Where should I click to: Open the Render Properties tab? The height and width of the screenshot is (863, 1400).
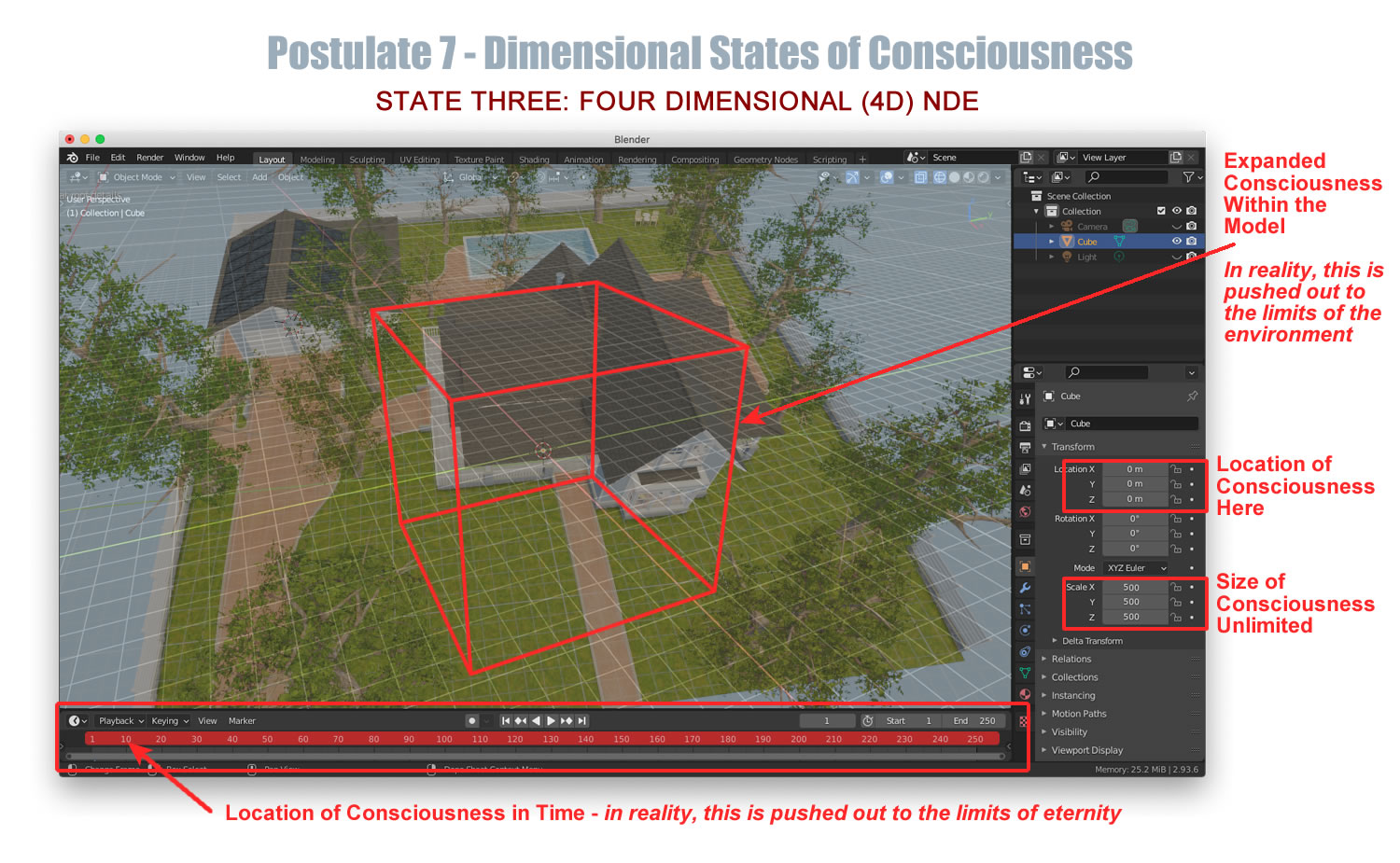(1025, 425)
